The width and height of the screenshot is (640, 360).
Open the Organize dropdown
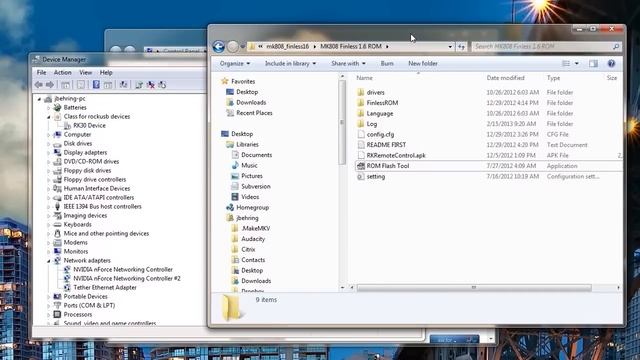pos(235,64)
